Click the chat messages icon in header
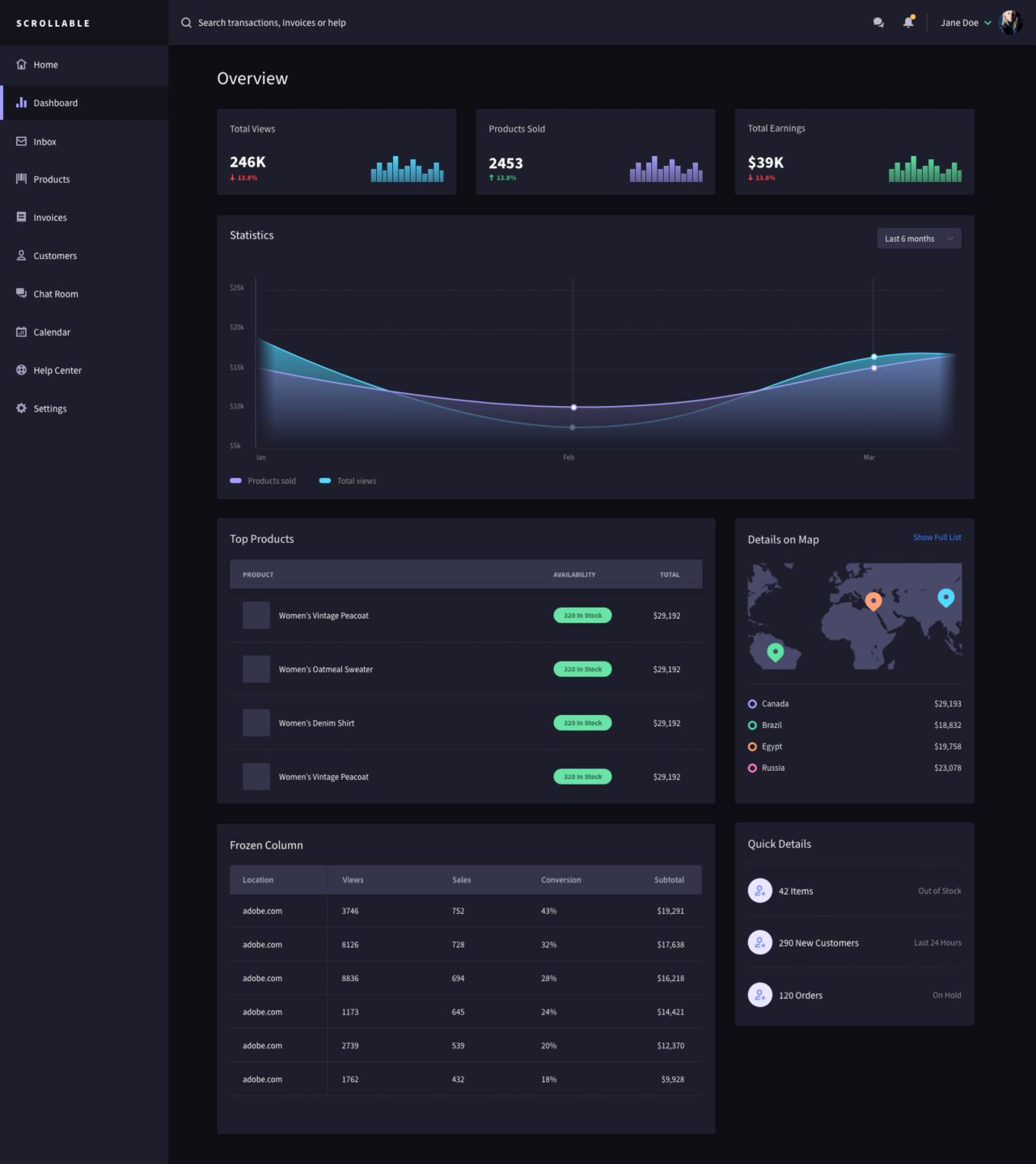The height and width of the screenshot is (1164, 1036). click(878, 23)
